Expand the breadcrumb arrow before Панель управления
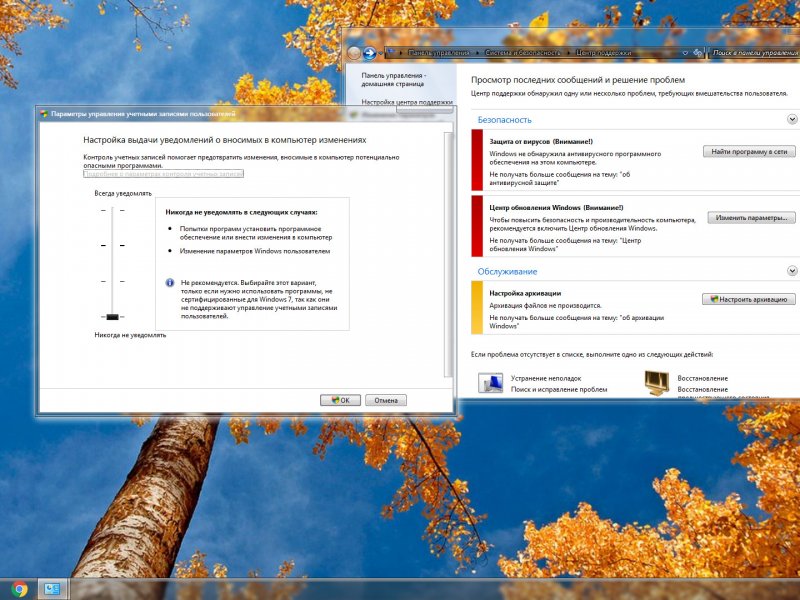This screenshot has height=600, width=800. [402, 53]
